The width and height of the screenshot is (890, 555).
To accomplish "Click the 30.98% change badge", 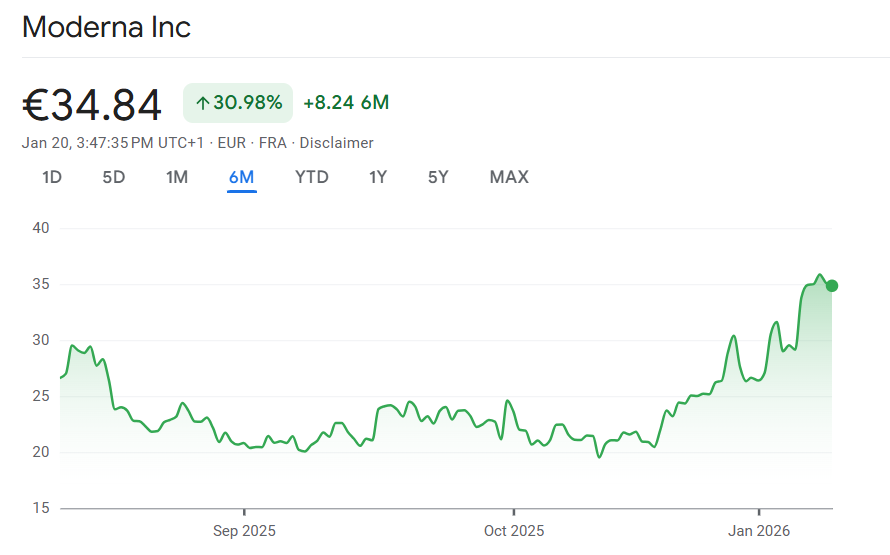I will 238,103.
